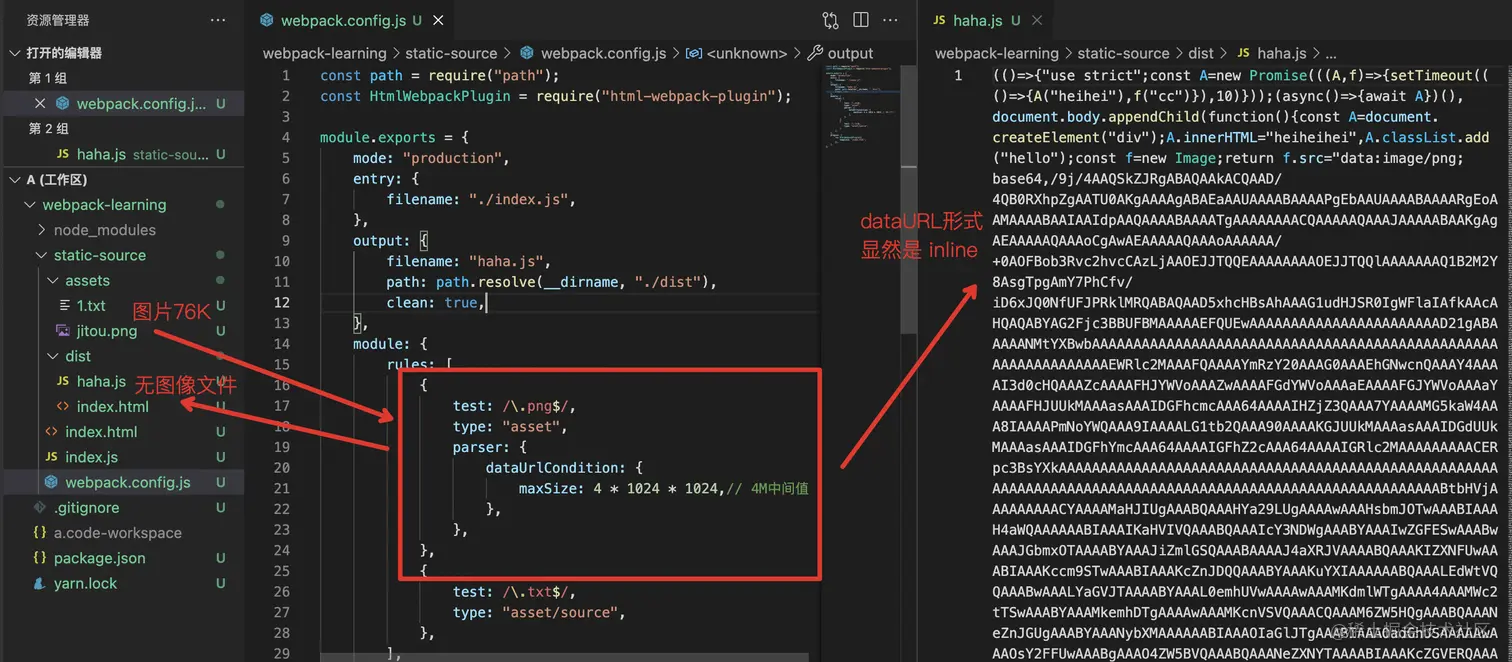Place cursor on mode: "production" line
The image size is (1512, 662).
click(x=431, y=158)
